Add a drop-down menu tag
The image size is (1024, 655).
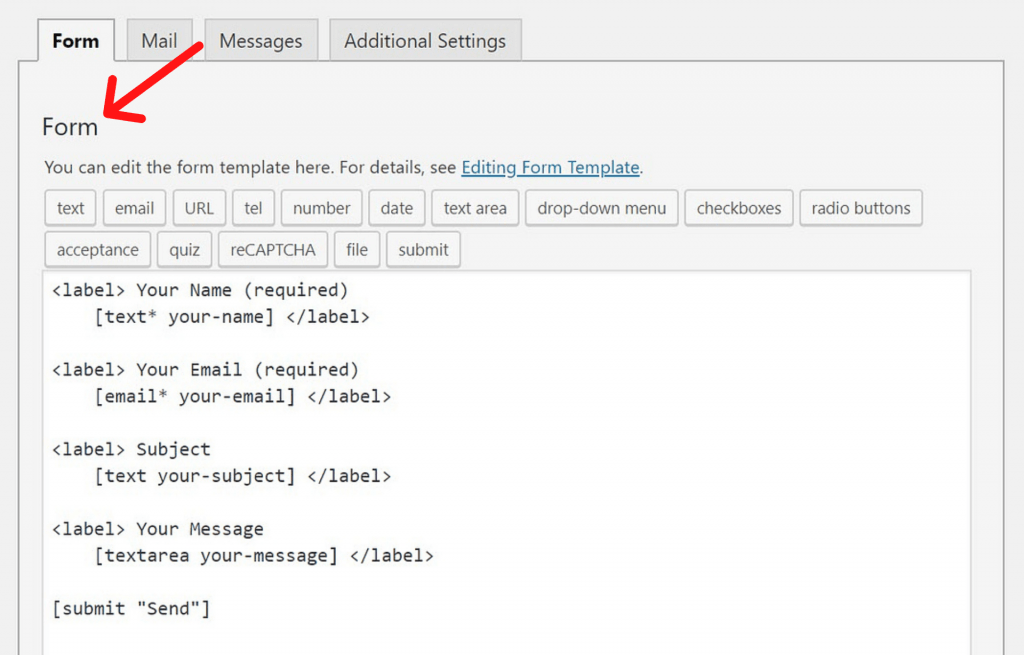pos(602,208)
